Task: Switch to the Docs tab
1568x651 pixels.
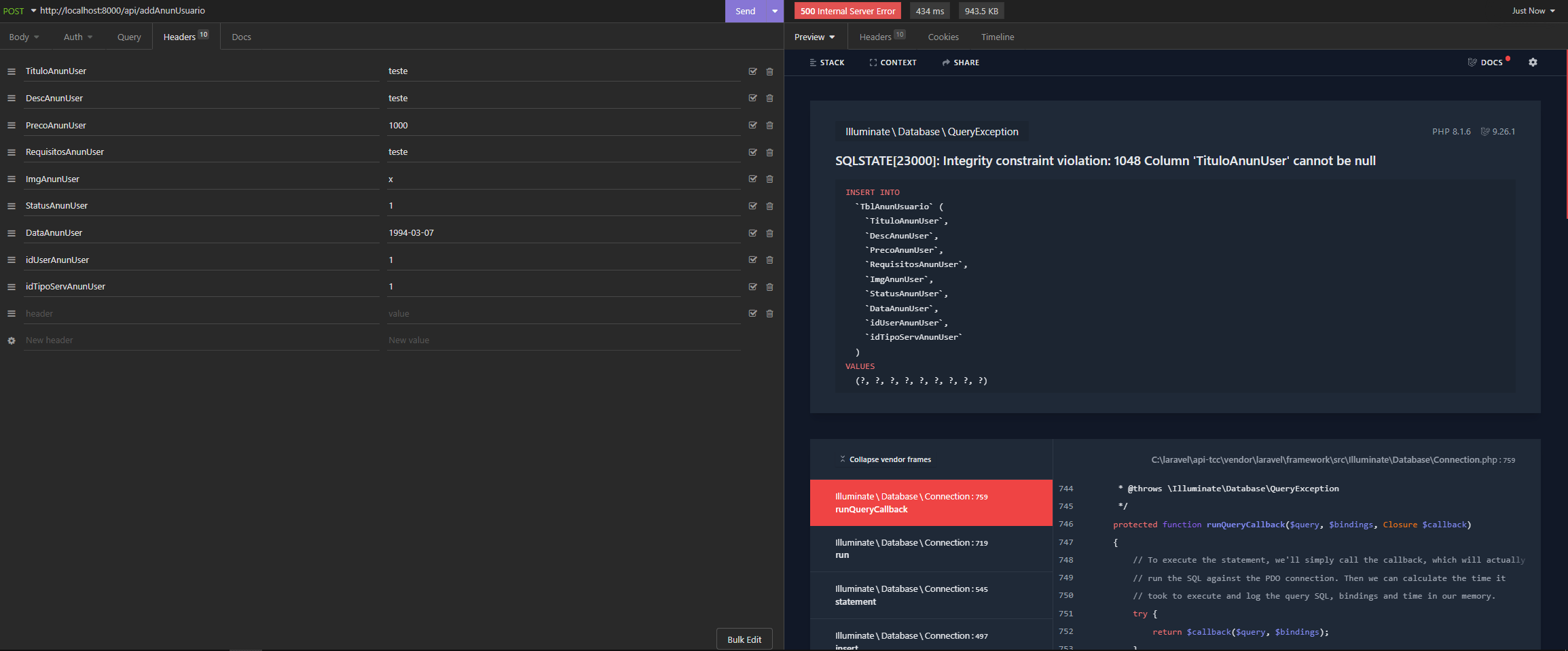Action: point(241,37)
